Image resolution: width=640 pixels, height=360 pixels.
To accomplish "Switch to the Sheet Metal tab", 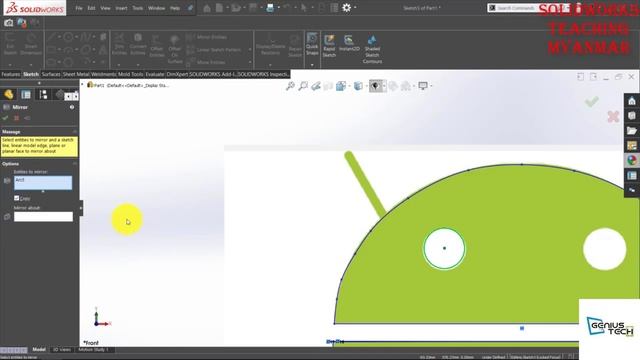I will pos(76,74).
